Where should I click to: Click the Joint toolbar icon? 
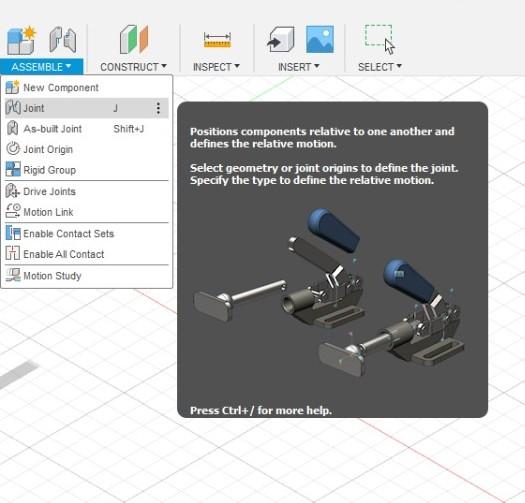pyautogui.click(x=63, y=40)
